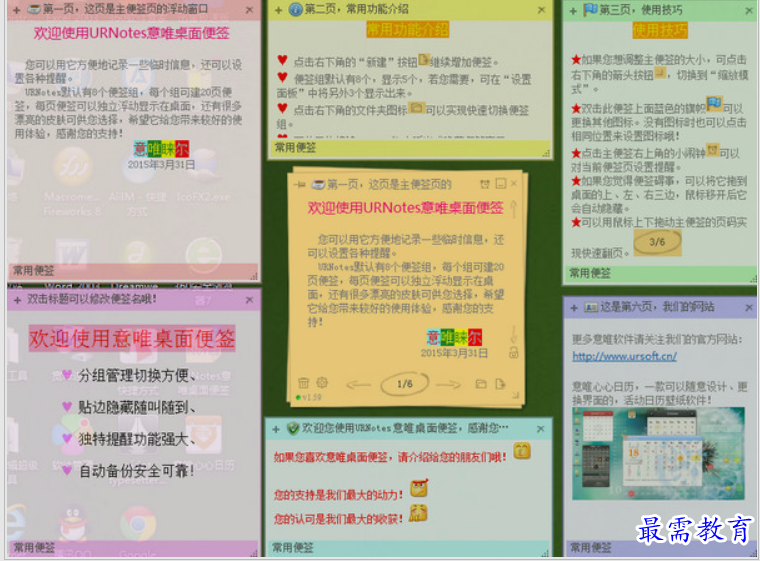Click the new-note icon inside the 第二页 text
Screen dimensions: 760x561
[424, 60]
